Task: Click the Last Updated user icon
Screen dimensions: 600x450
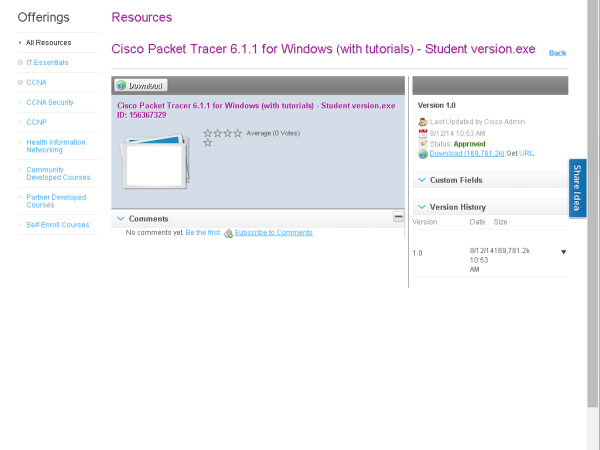Action: coord(423,121)
